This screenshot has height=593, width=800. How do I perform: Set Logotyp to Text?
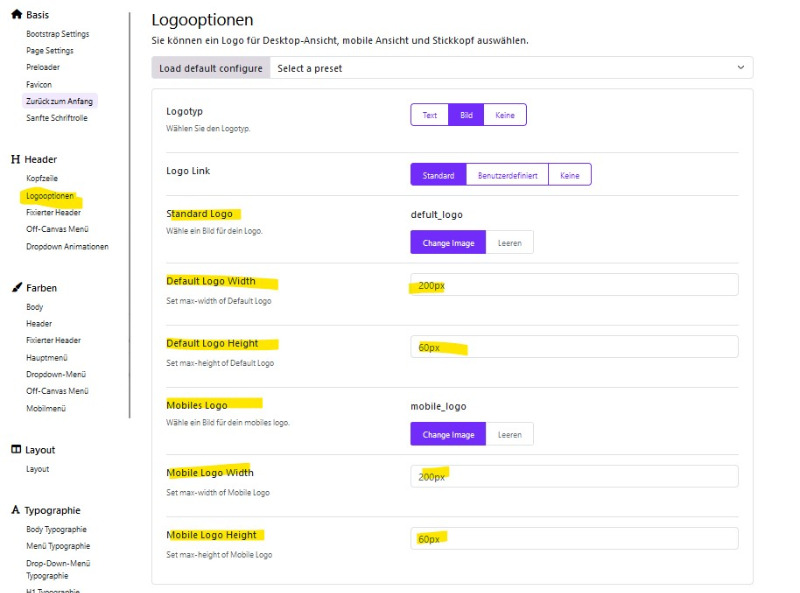[430, 115]
